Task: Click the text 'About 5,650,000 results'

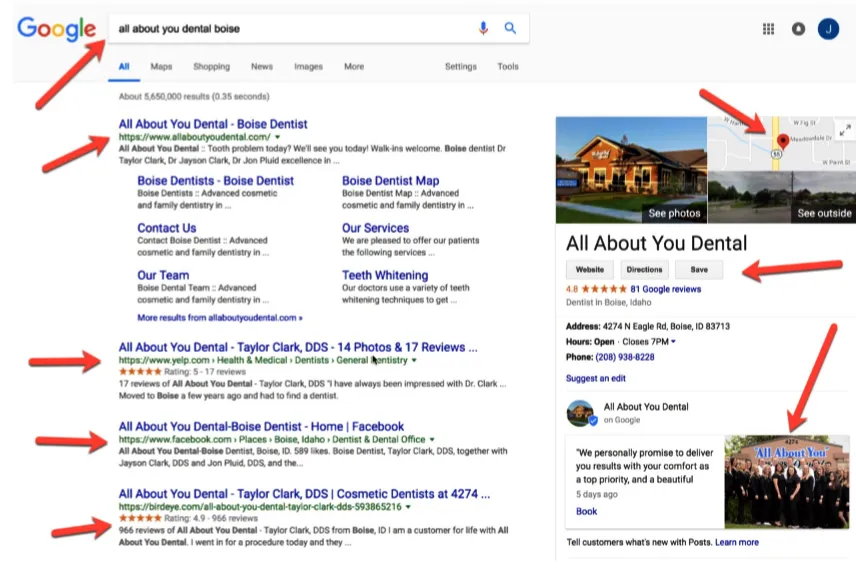Action: click(x=194, y=97)
